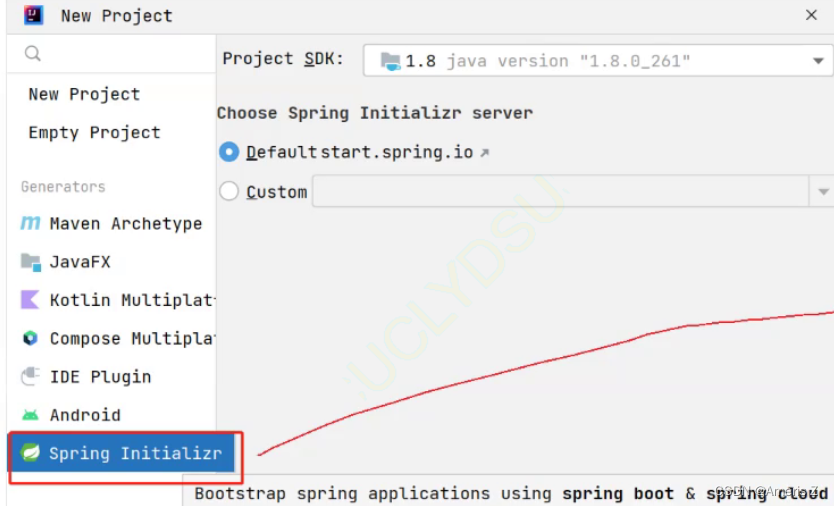This screenshot has width=834, height=506.
Task: Click the 'Choose Spring Initializr server' heading
Action: [375, 113]
